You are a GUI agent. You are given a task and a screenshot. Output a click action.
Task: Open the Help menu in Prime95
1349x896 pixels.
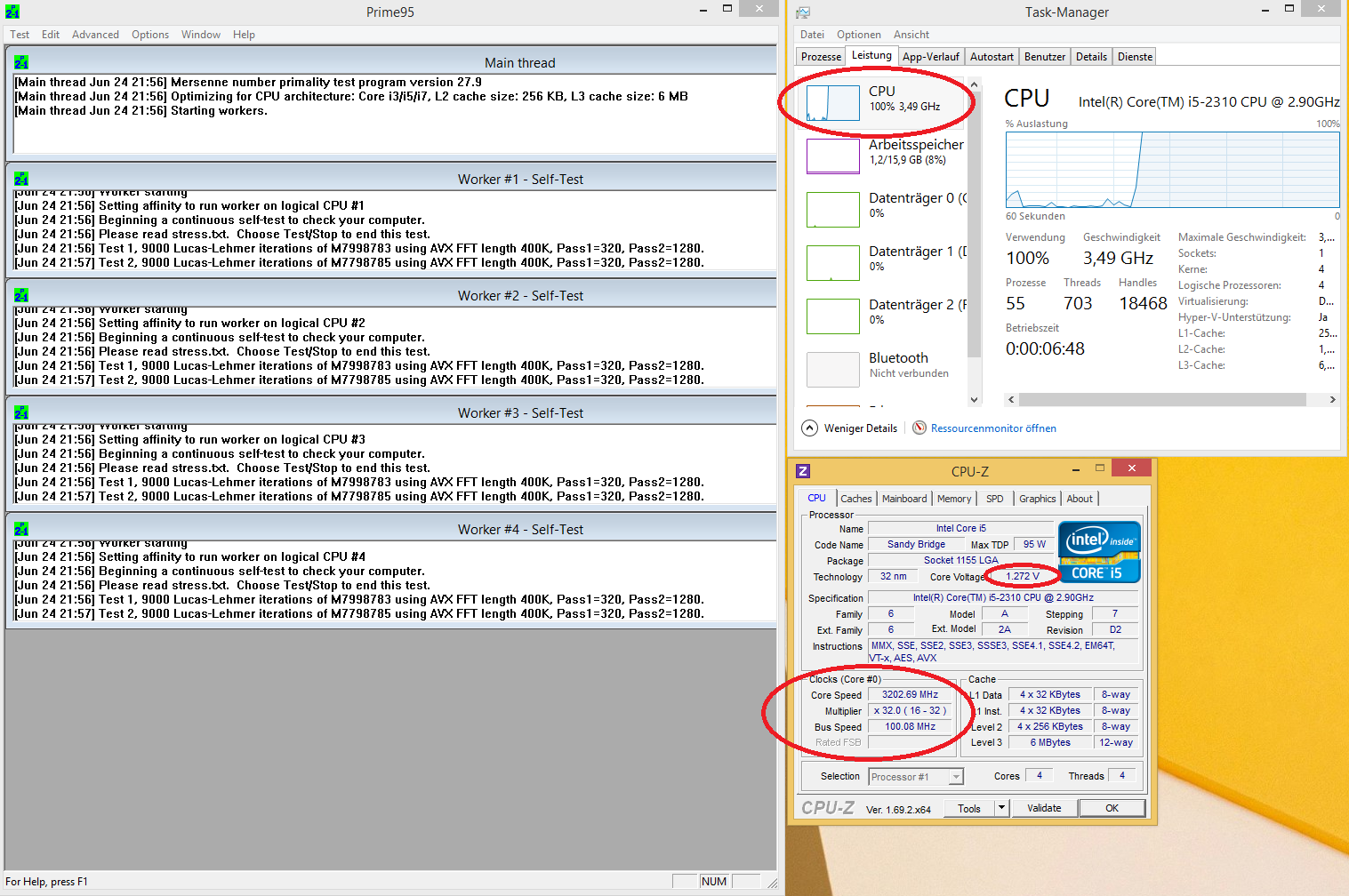tap(244, 35)
